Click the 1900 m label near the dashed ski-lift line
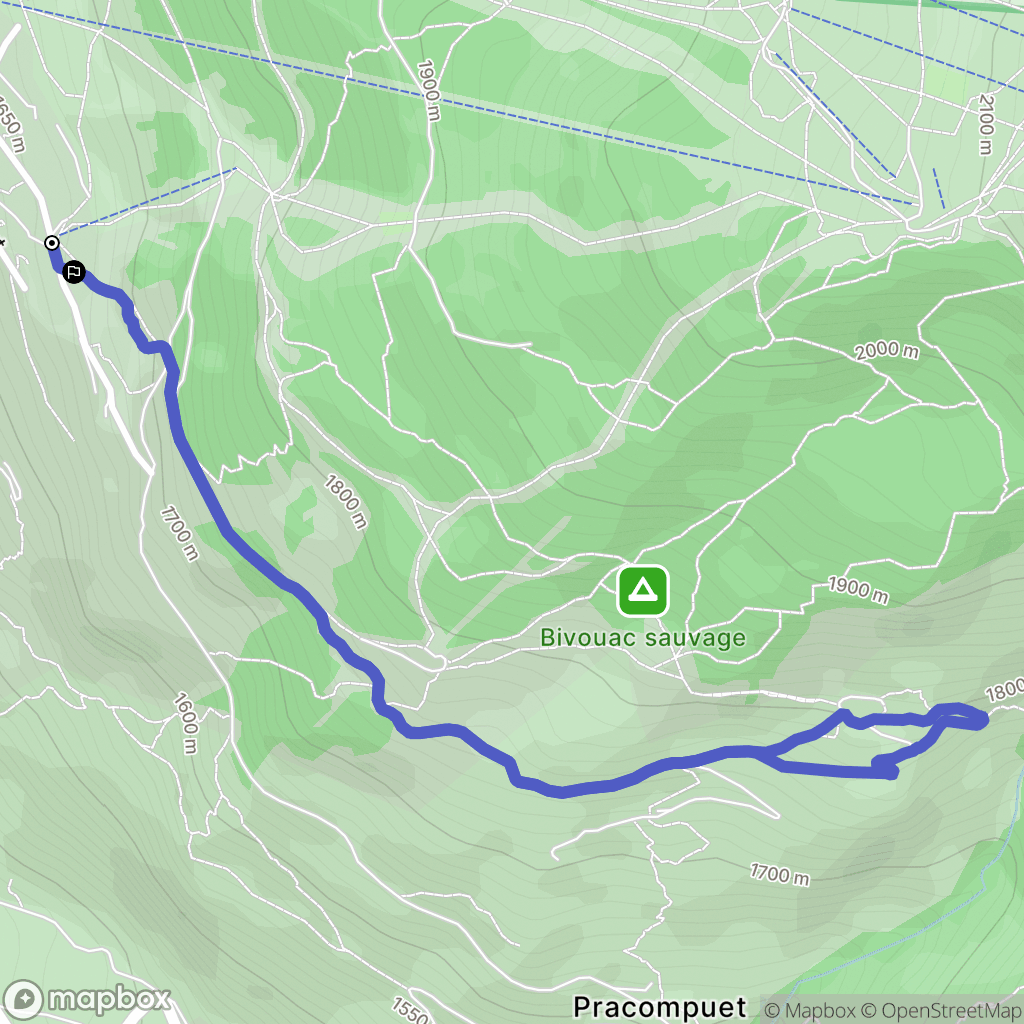Image resolution: width=1024 pixels, height=1024 pixels. [x=428, y=90]
